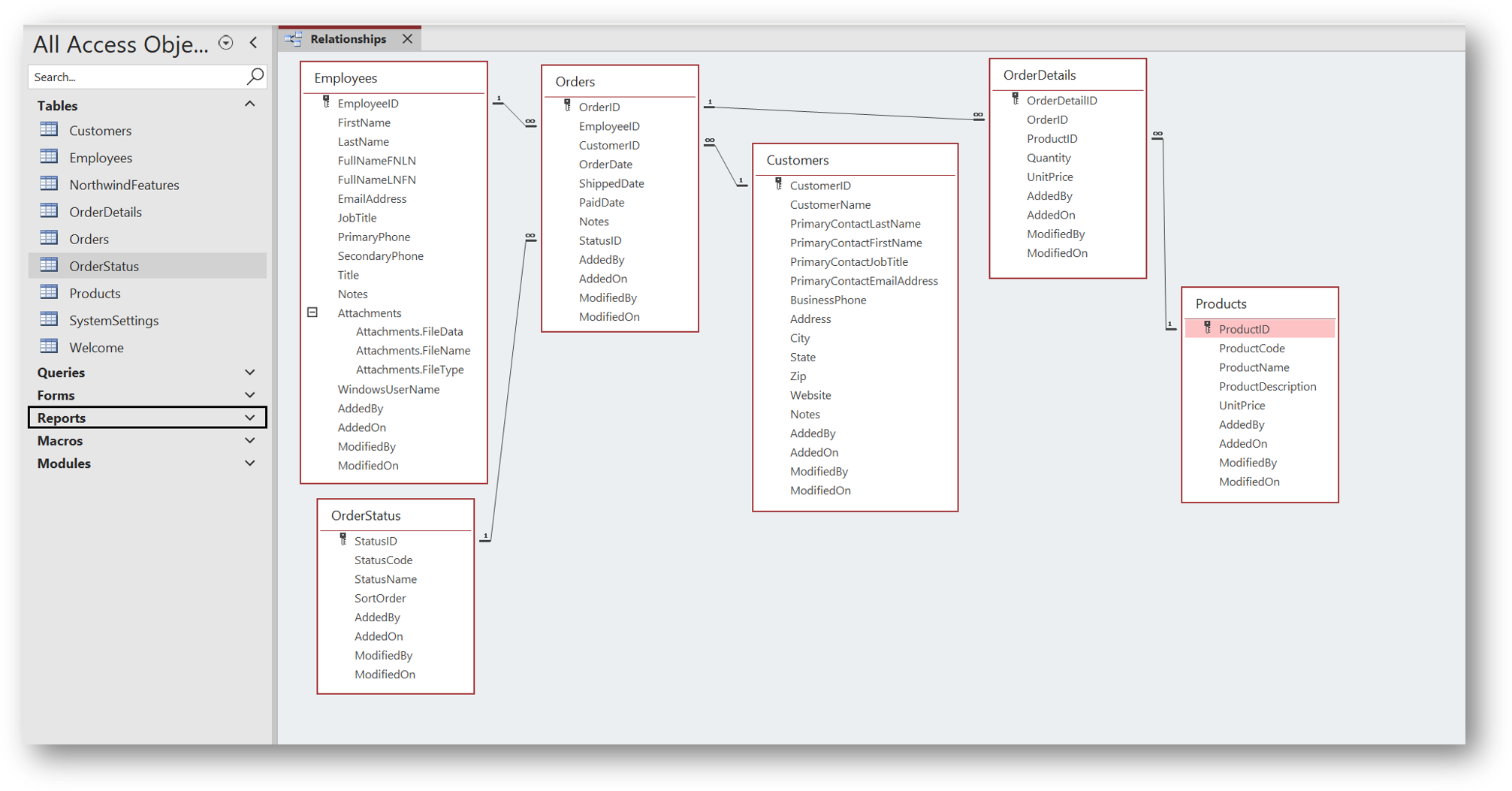Viewport: 1512px width, 791px height.
Task: Click the primary key icon beside OrderID
Action: [x=566, y=105]
